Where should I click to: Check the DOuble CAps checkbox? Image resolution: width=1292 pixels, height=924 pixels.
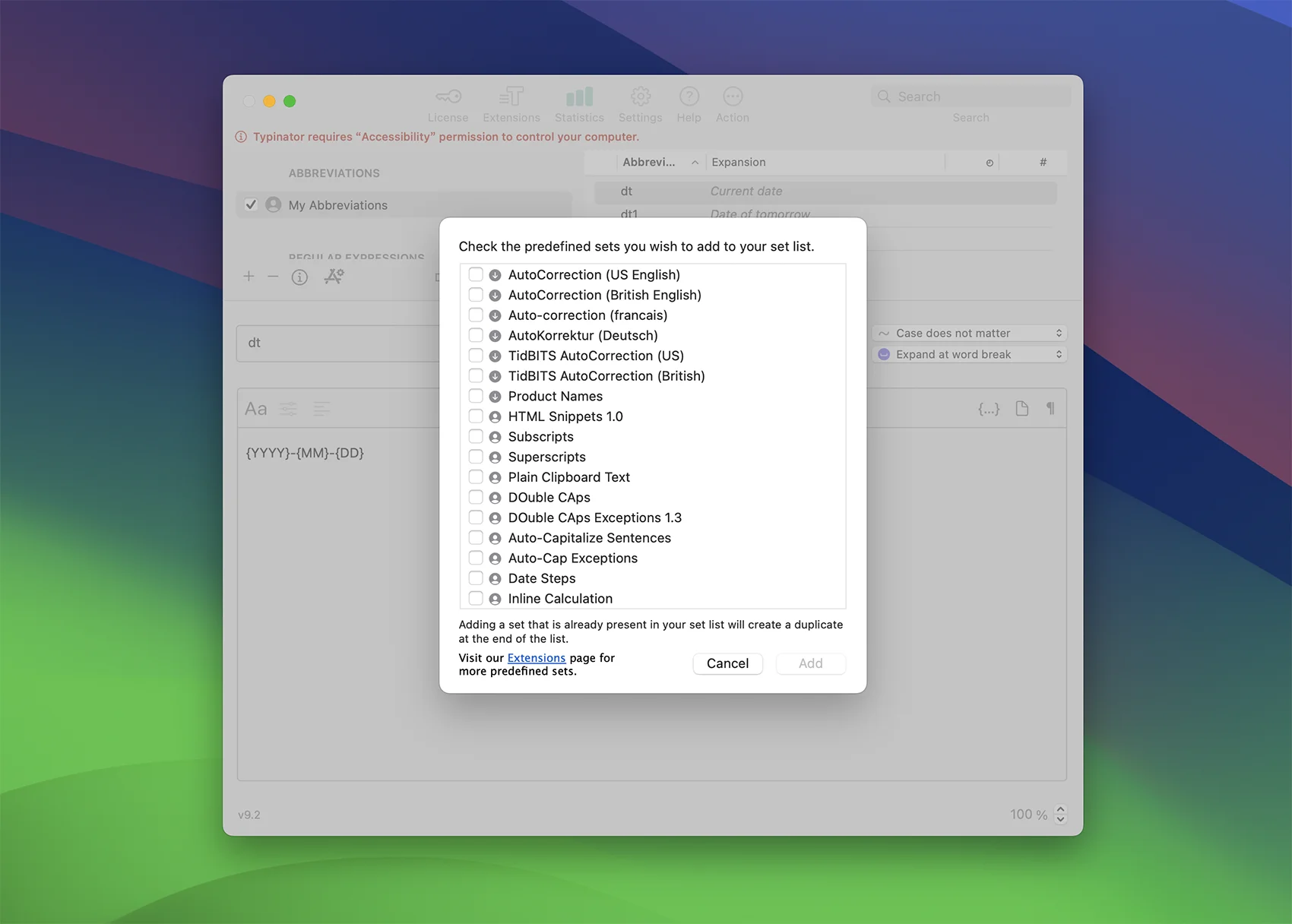pyautogui.click(x=476, y=497)
